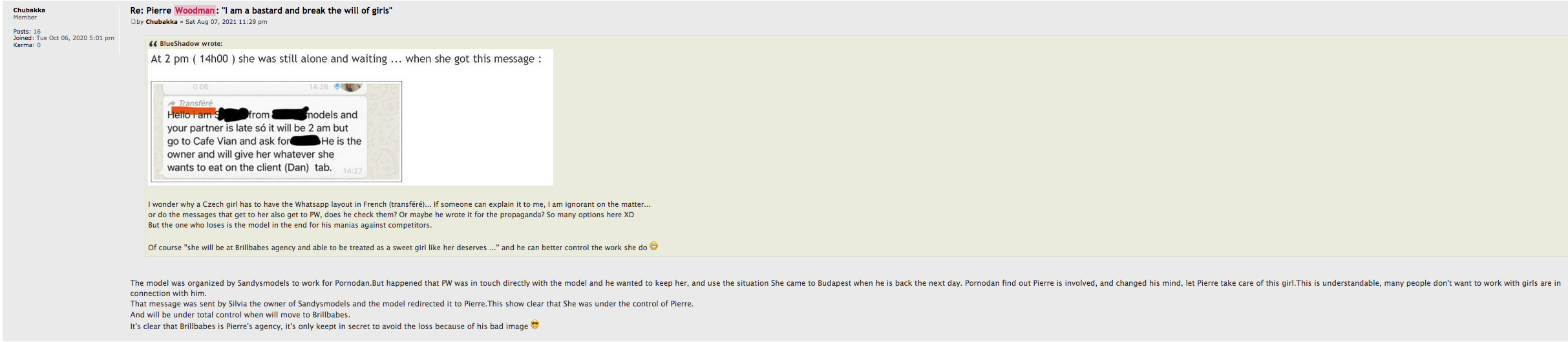
Task: Click the sunglasses emoji ending the post
Action: [535, 325]
